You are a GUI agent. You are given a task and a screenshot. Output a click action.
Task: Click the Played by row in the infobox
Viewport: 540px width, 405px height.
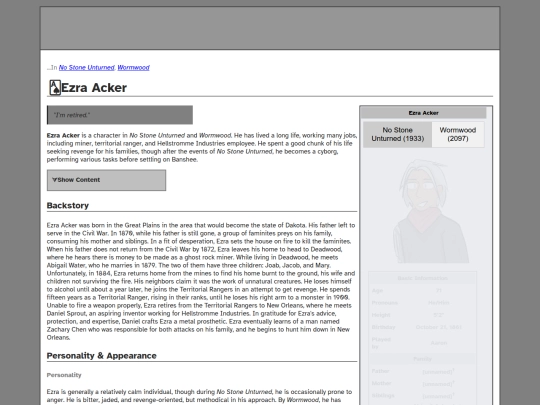pyautogui.click(x=423, y=343)
